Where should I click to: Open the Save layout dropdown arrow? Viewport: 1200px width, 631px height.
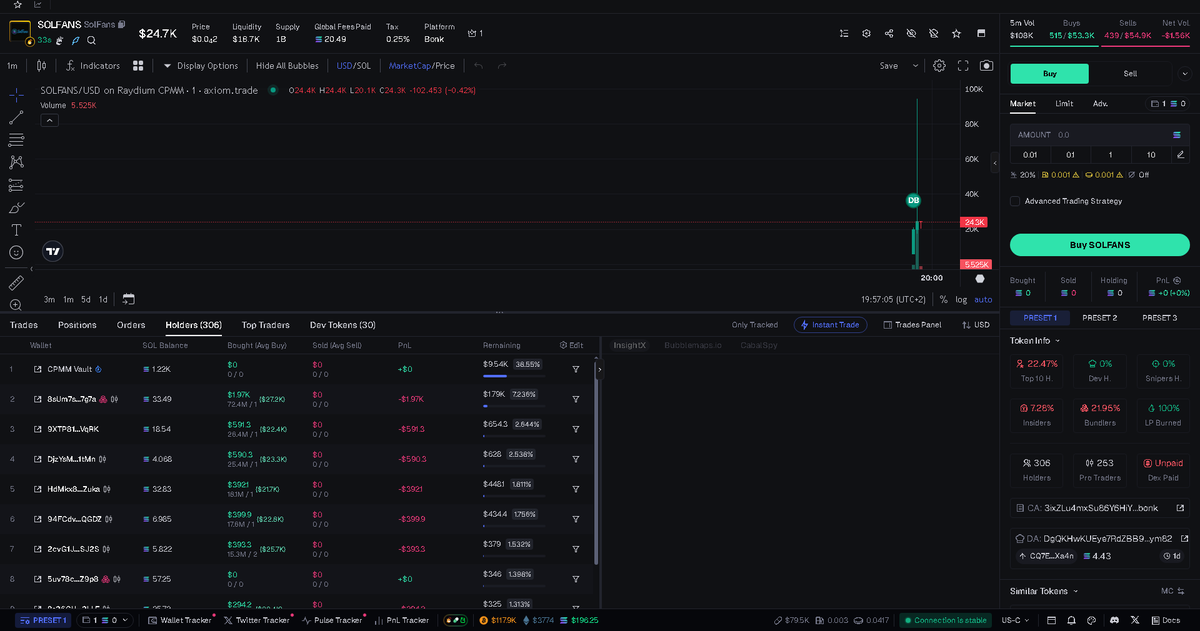click(x=915, y=66)
